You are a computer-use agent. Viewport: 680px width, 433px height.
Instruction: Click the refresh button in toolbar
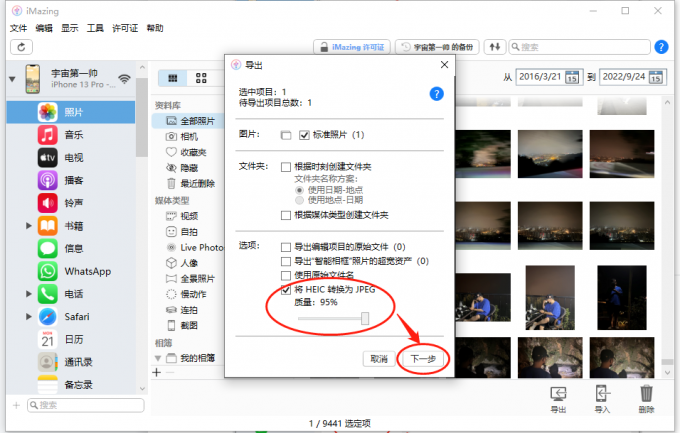[x=21, y=47]
